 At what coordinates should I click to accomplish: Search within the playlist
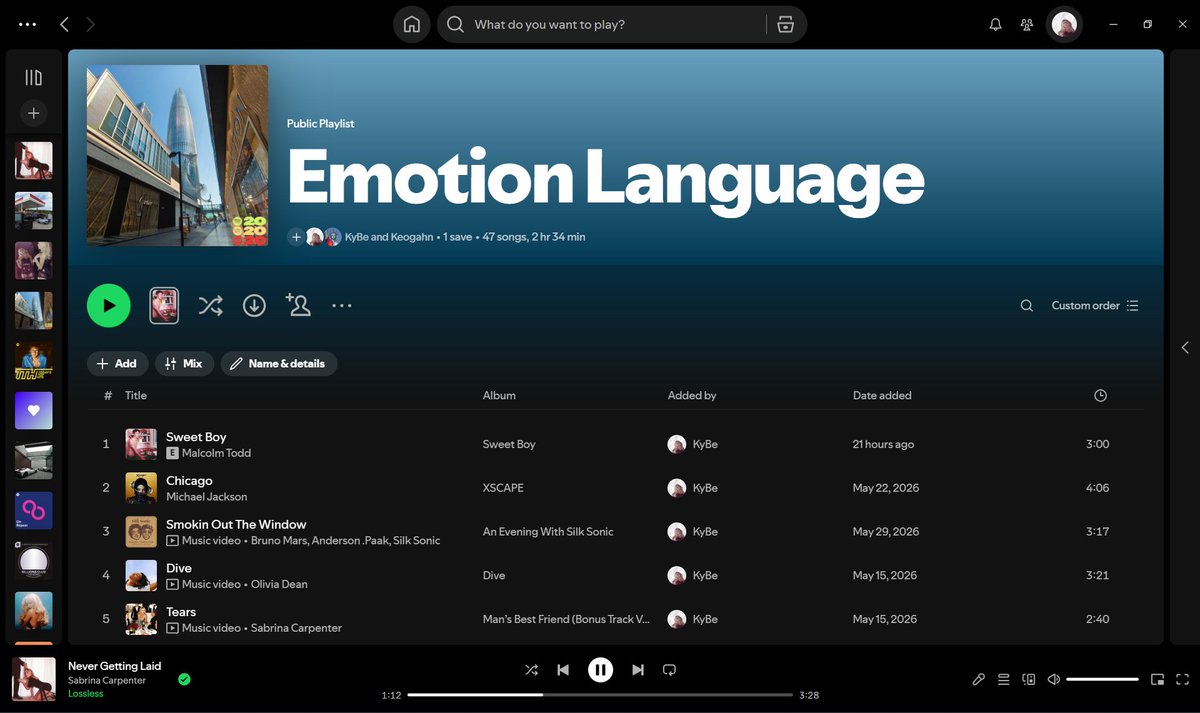click(x=1027, y=306)
